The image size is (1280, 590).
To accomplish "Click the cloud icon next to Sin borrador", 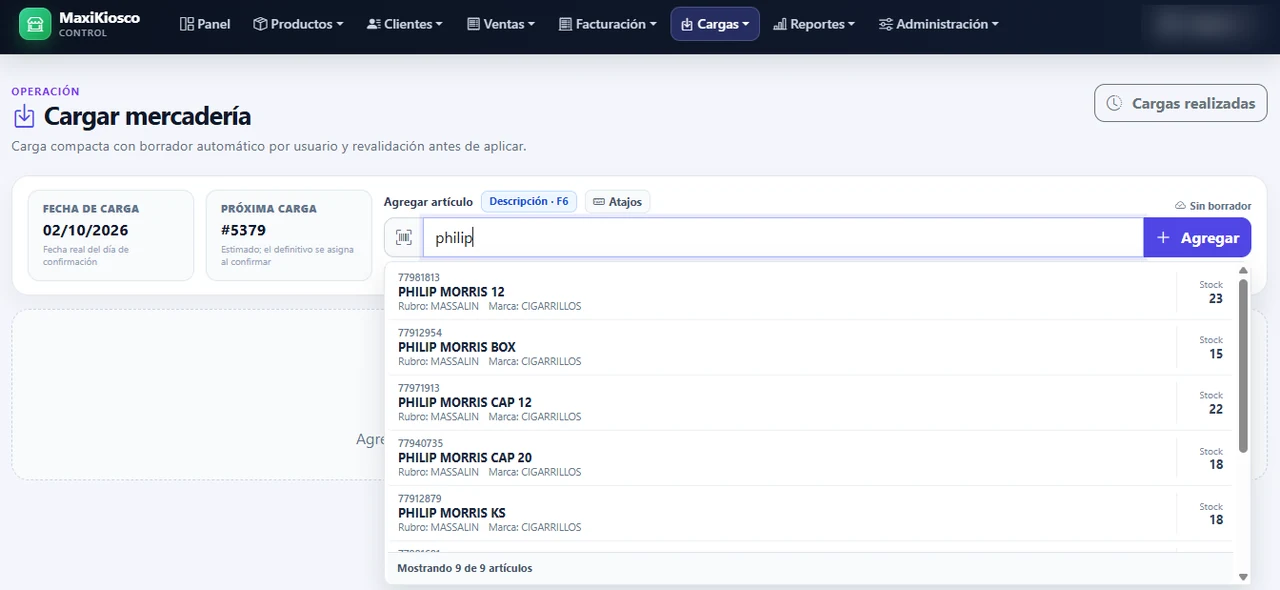I will [x=1180, y=206].
